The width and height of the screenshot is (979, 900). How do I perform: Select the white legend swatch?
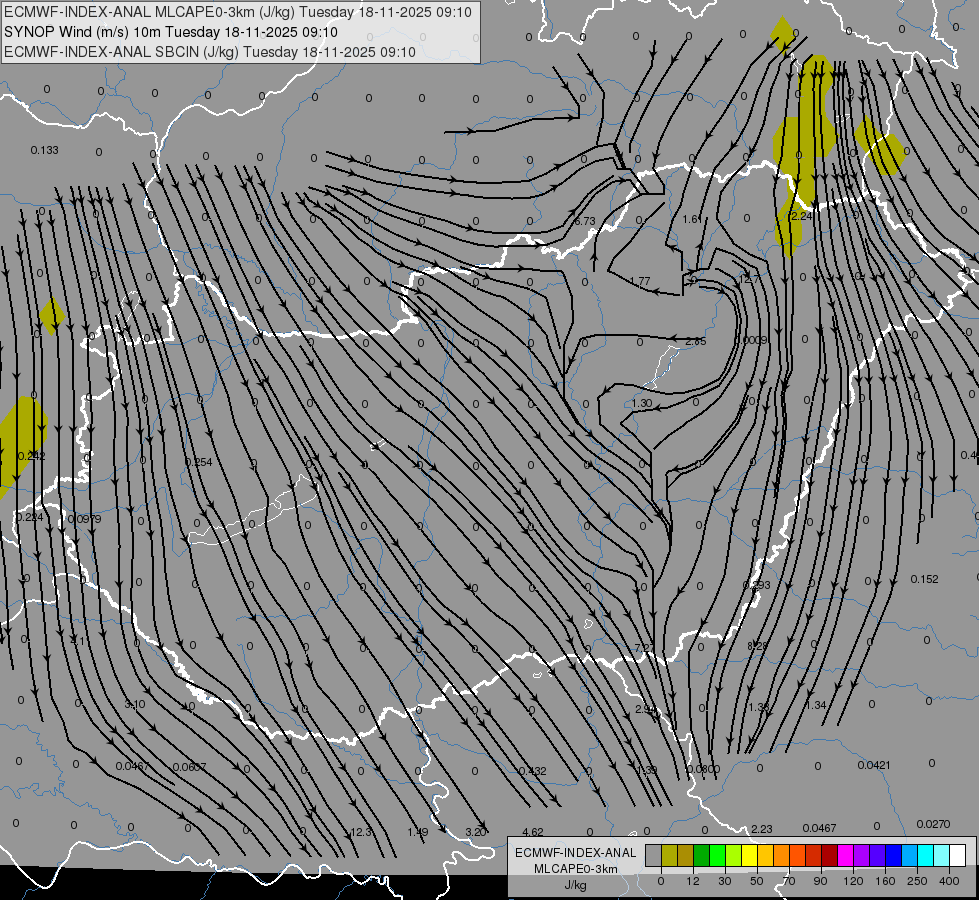coord(958,855)
